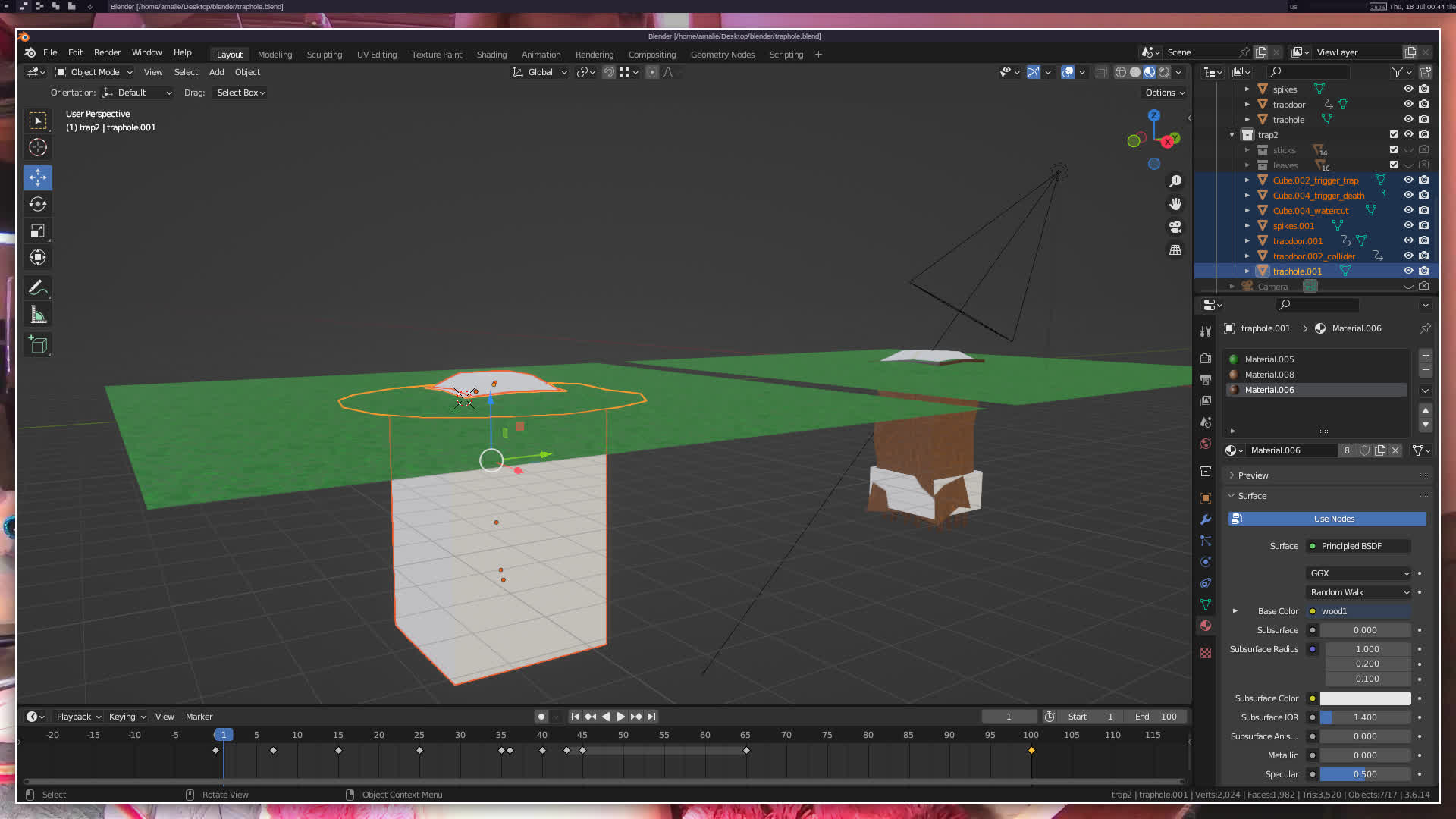Toggle visibility of traphole object
Viewport: 1456px width, 819px height.
(x=1408, y=119)
